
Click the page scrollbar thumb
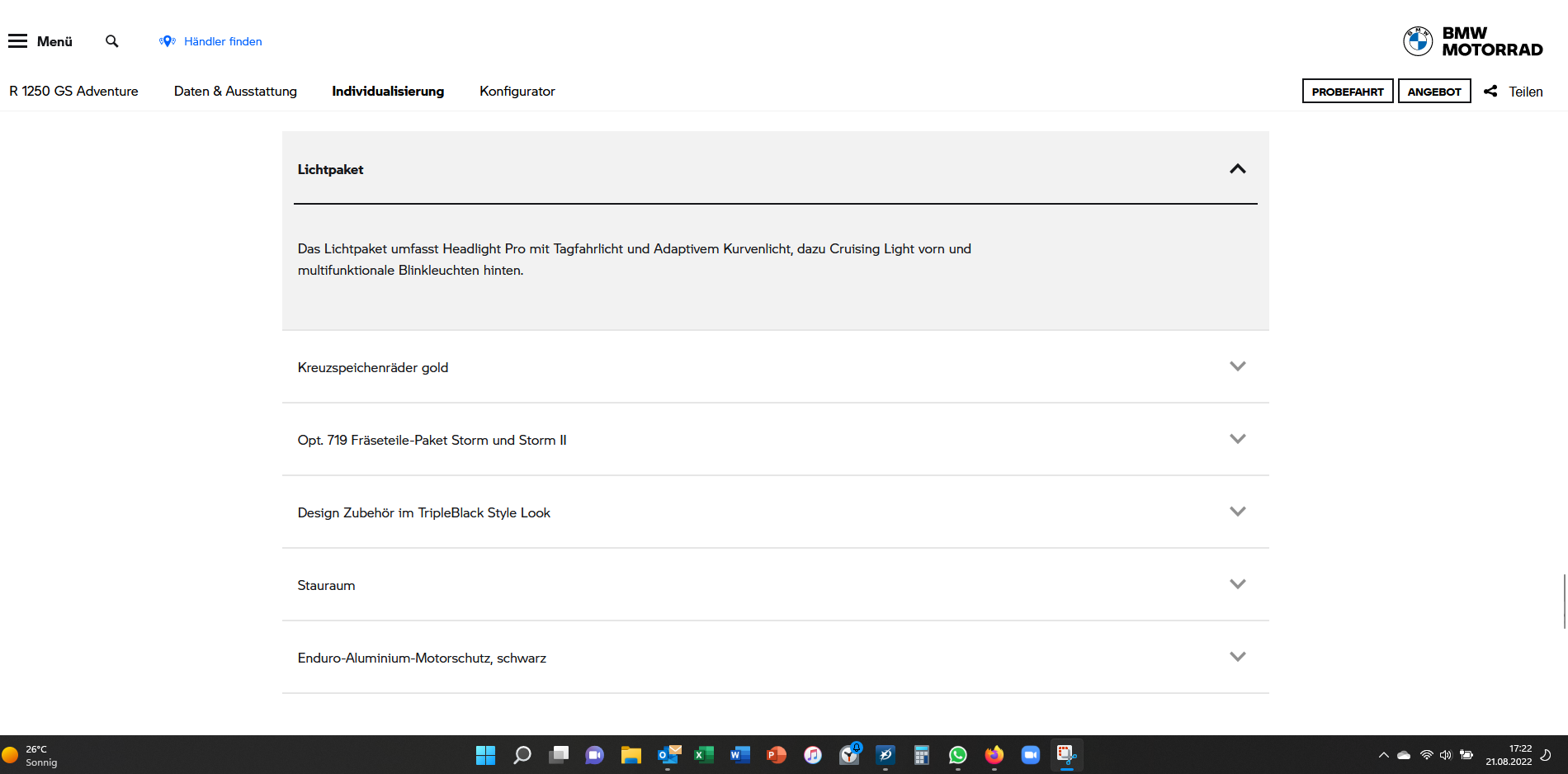pos(1564,602)
